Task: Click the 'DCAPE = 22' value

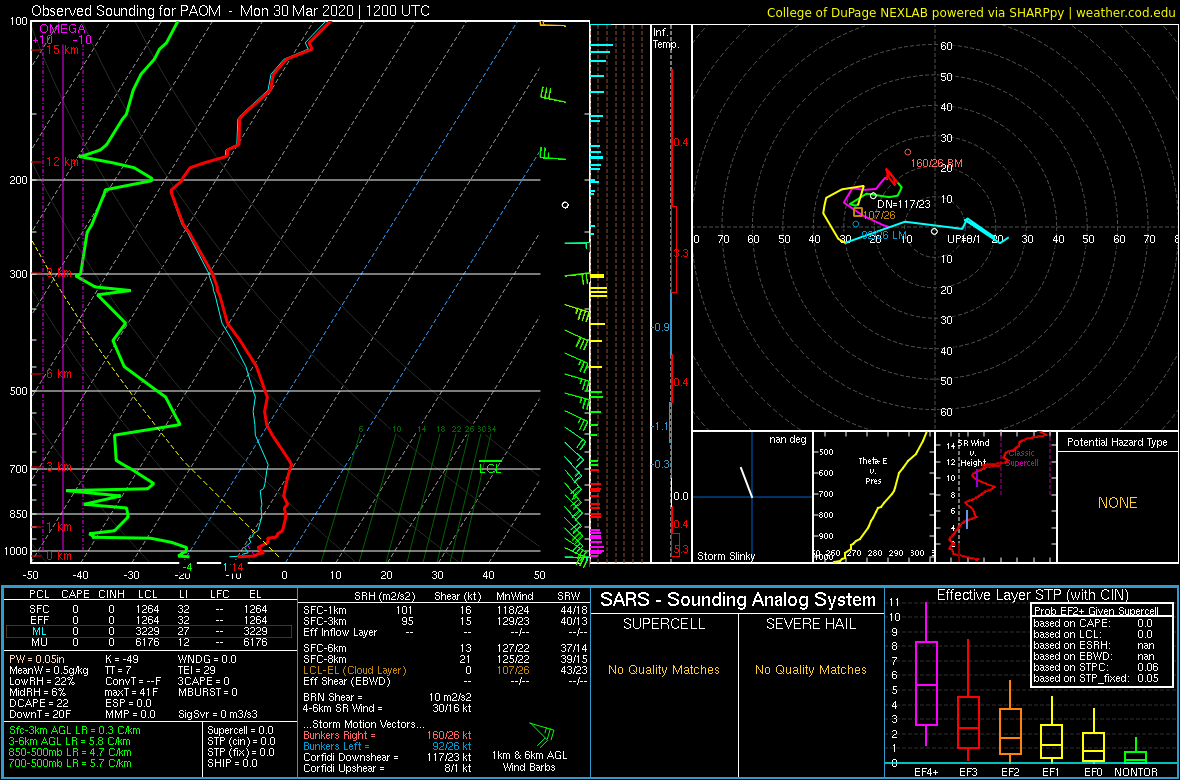Action: tap(37, 702)
